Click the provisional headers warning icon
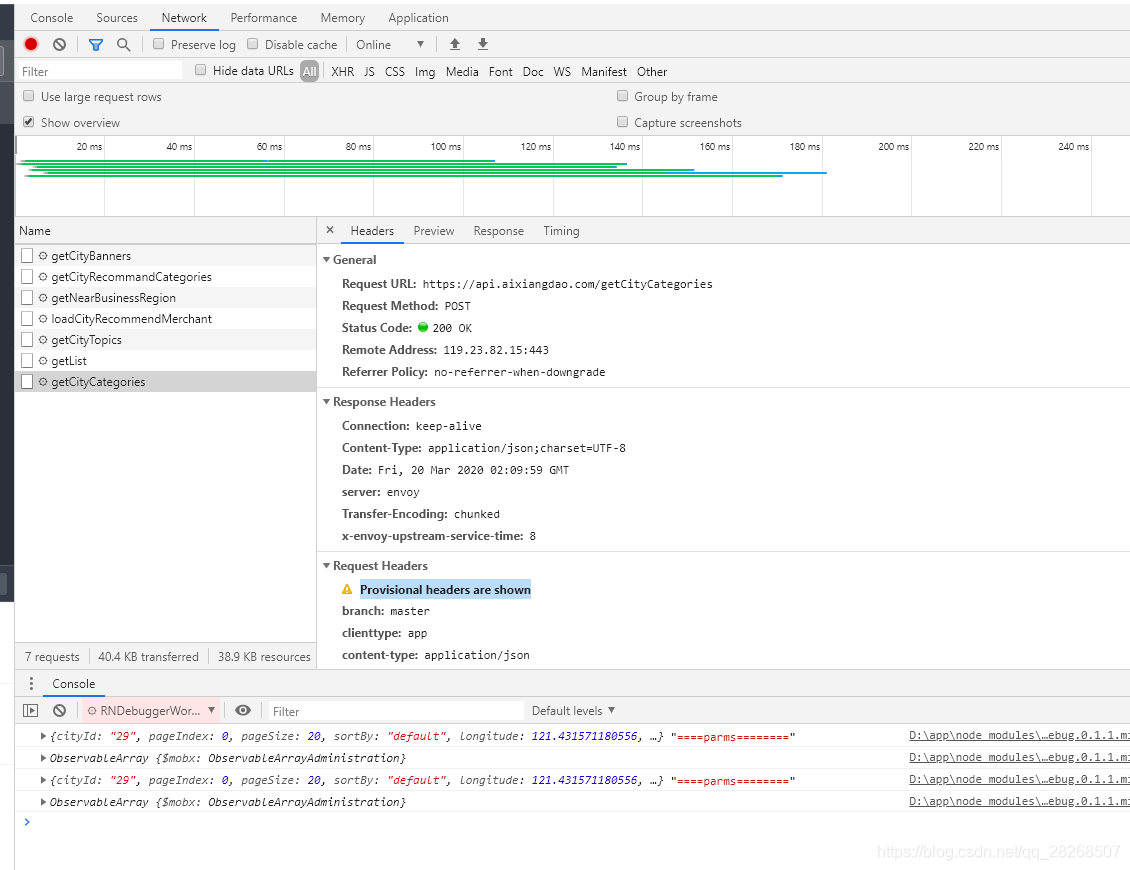Image resolution: width=1130 pixels, height=870 pixels. click(x=347, y=589)
